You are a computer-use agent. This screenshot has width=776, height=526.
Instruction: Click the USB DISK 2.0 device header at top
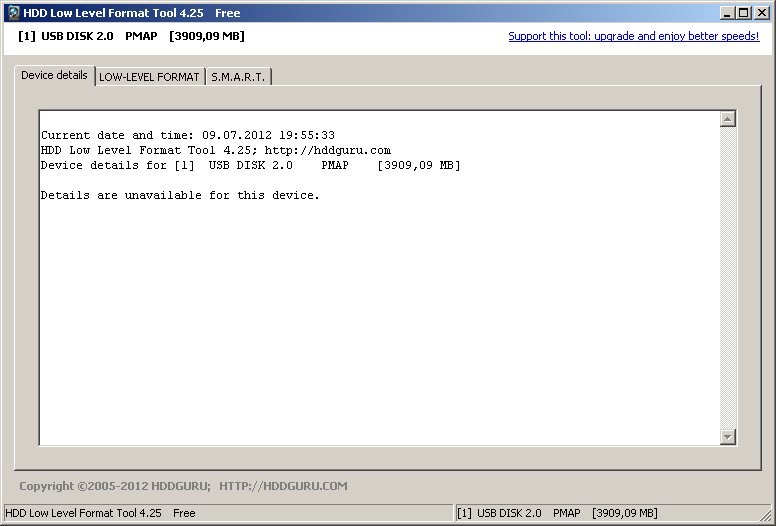(131, 36)
